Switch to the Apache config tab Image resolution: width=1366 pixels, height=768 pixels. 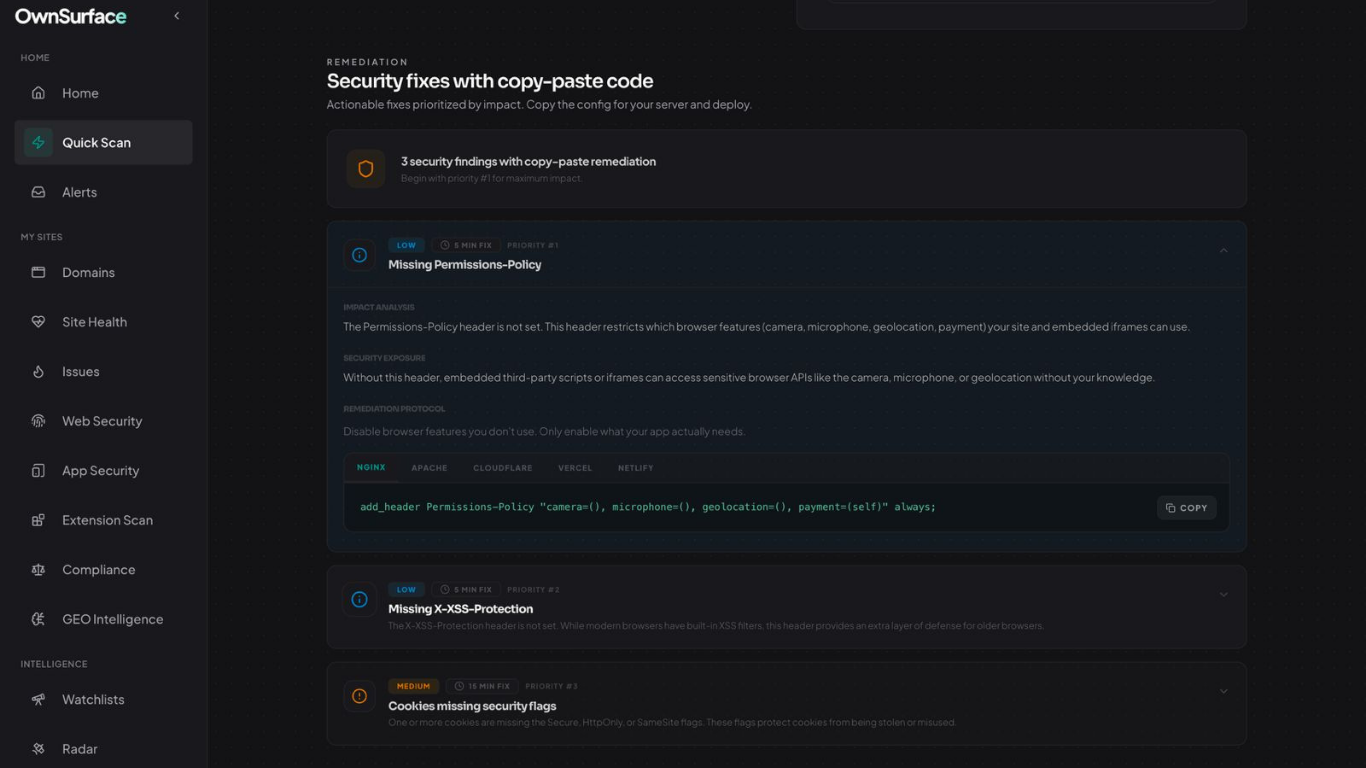tap(429, 468)
